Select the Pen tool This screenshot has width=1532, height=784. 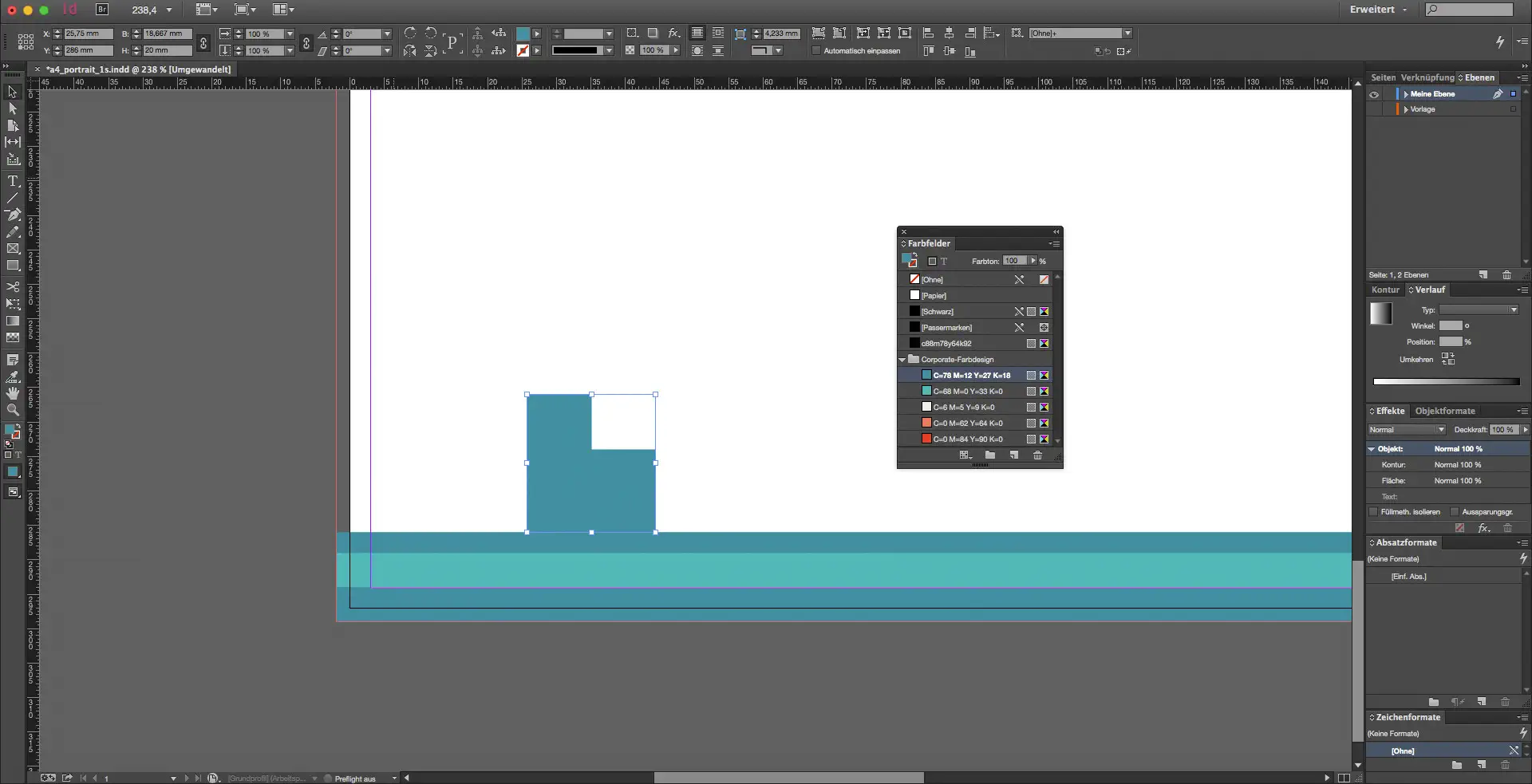click(13, 215)
